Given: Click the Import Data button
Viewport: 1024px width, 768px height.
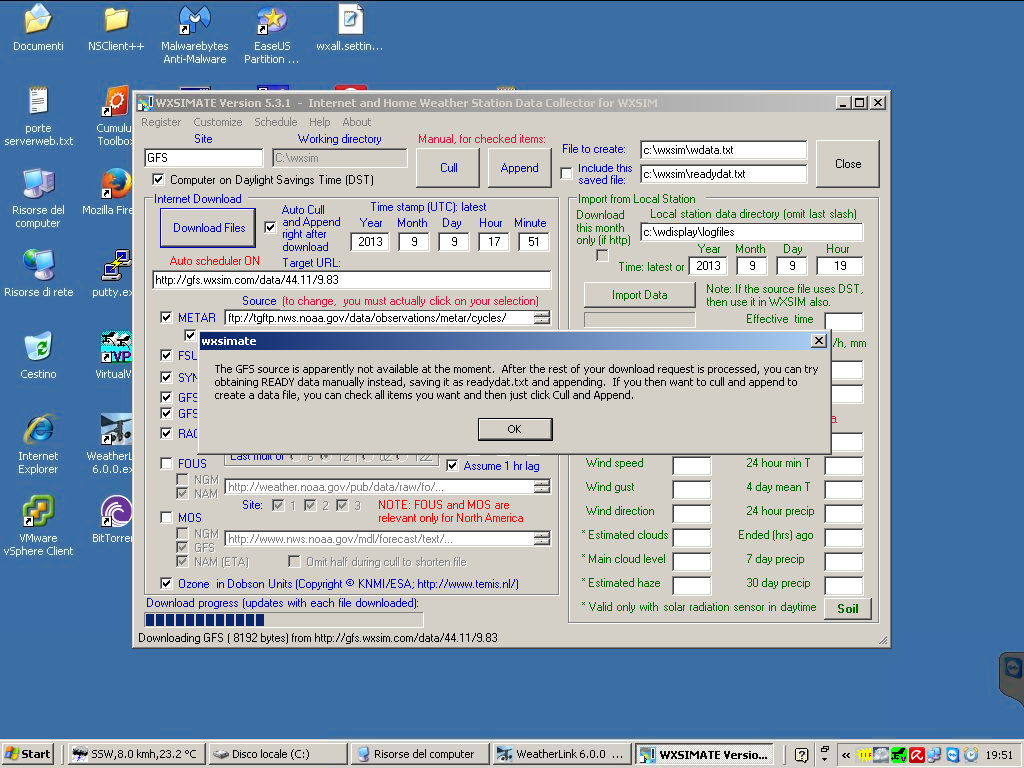Looking at the screenshot, I should (639, 295).
